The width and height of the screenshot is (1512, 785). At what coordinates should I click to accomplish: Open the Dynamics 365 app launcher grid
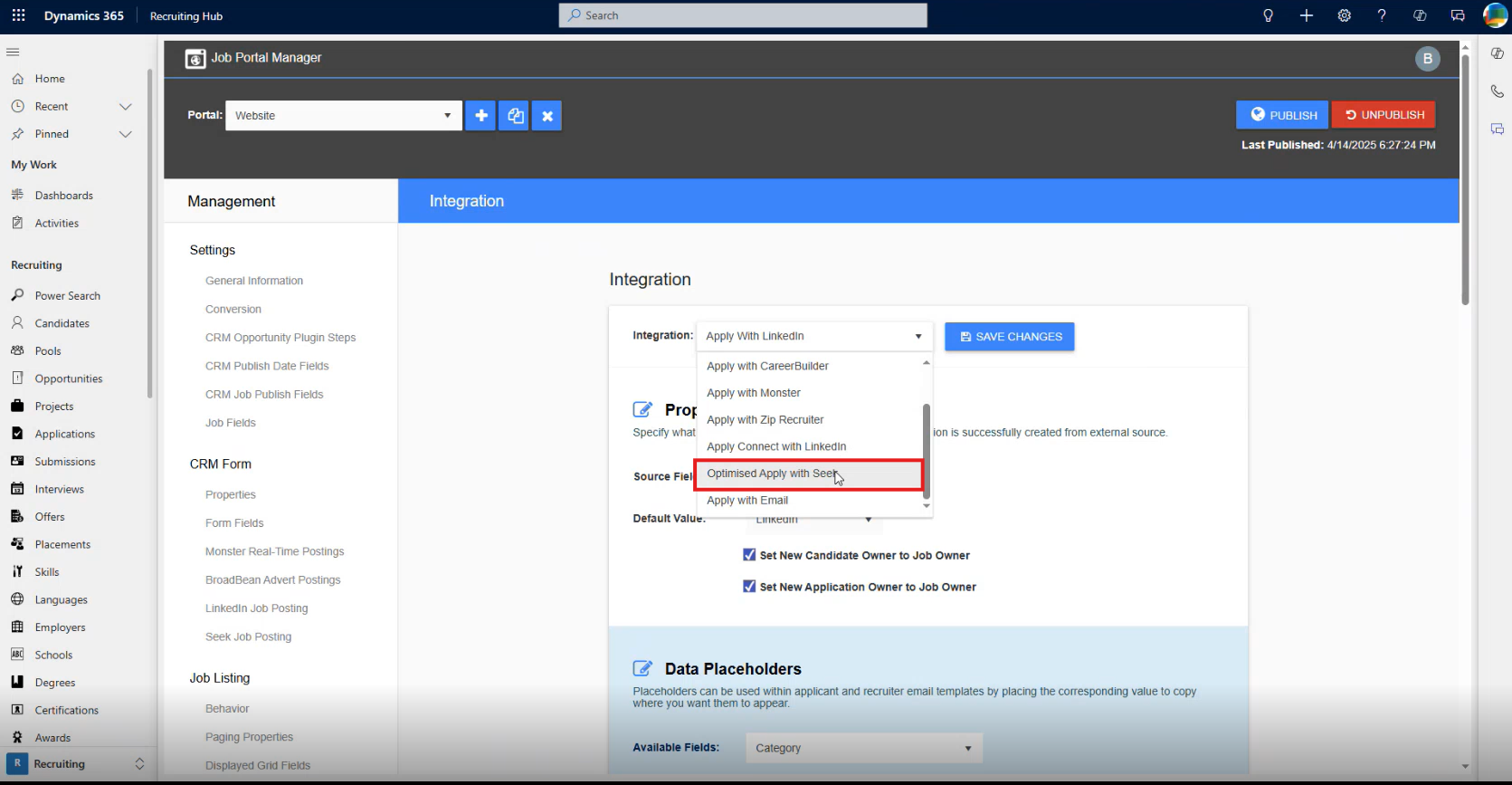pyautogui.click(x=18, y=15)
